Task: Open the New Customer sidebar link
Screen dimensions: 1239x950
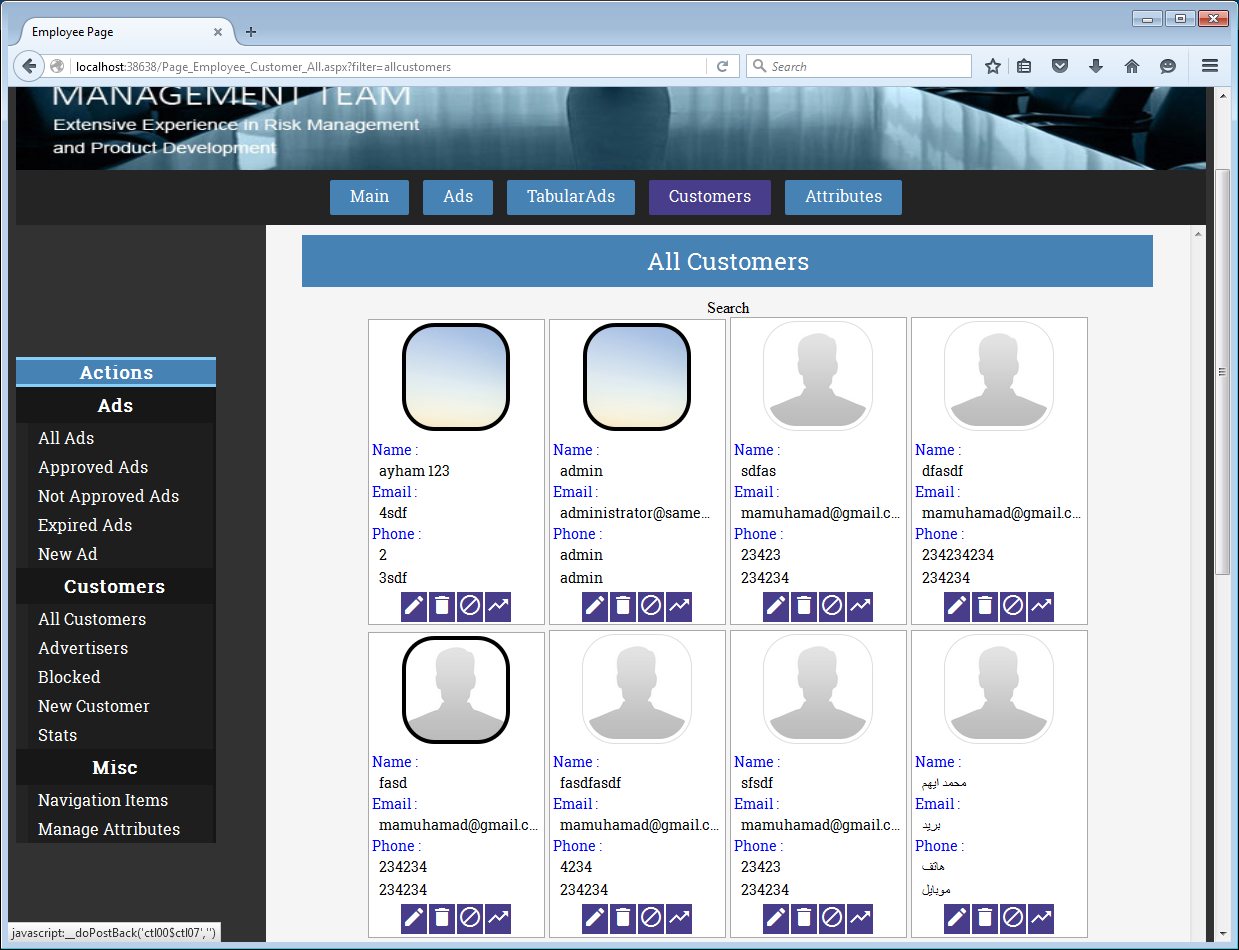Action: [x=94, y=706]
